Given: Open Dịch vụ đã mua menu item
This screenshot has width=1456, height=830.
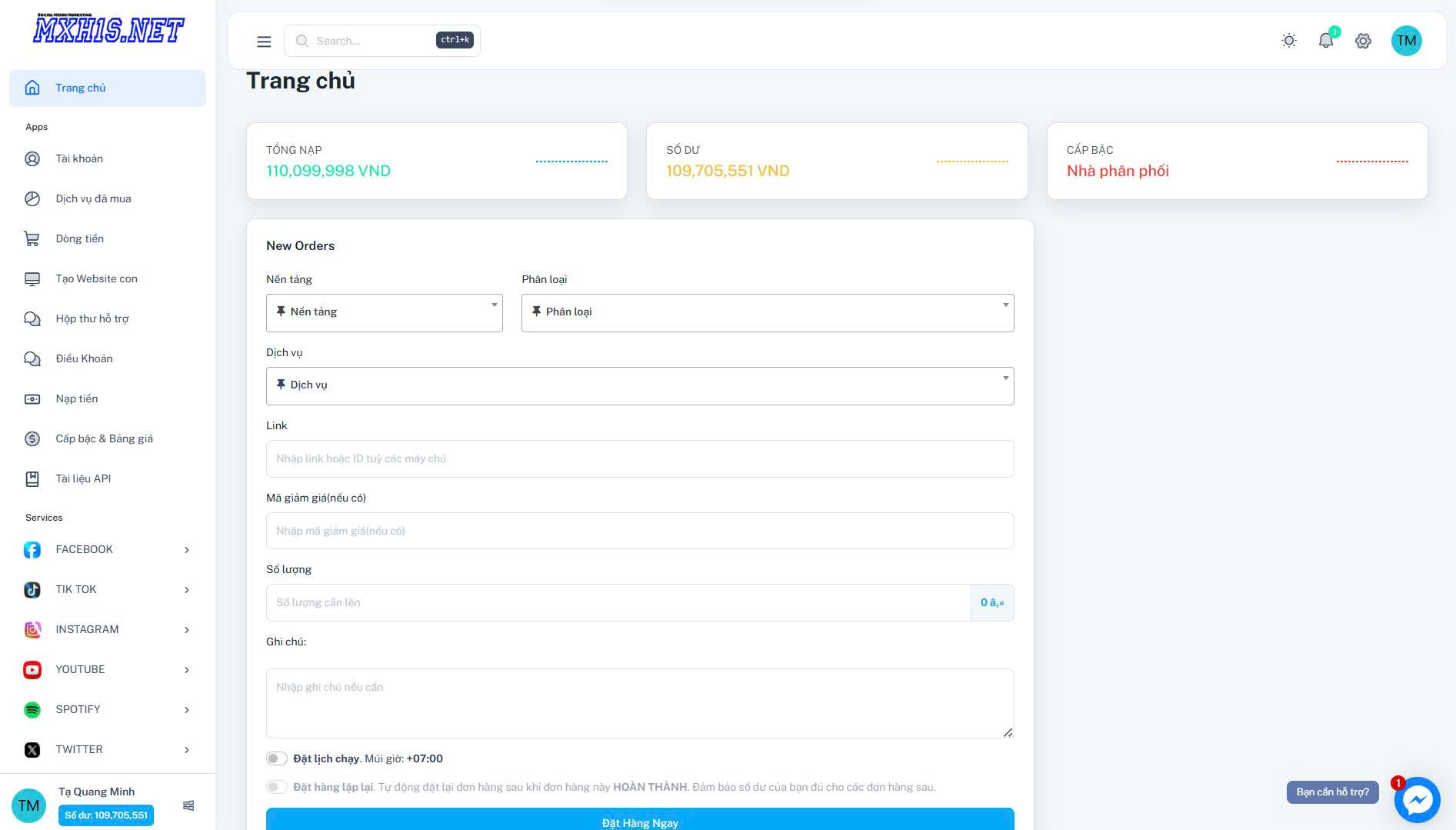Looking at the screenshot, I should 108,198.
